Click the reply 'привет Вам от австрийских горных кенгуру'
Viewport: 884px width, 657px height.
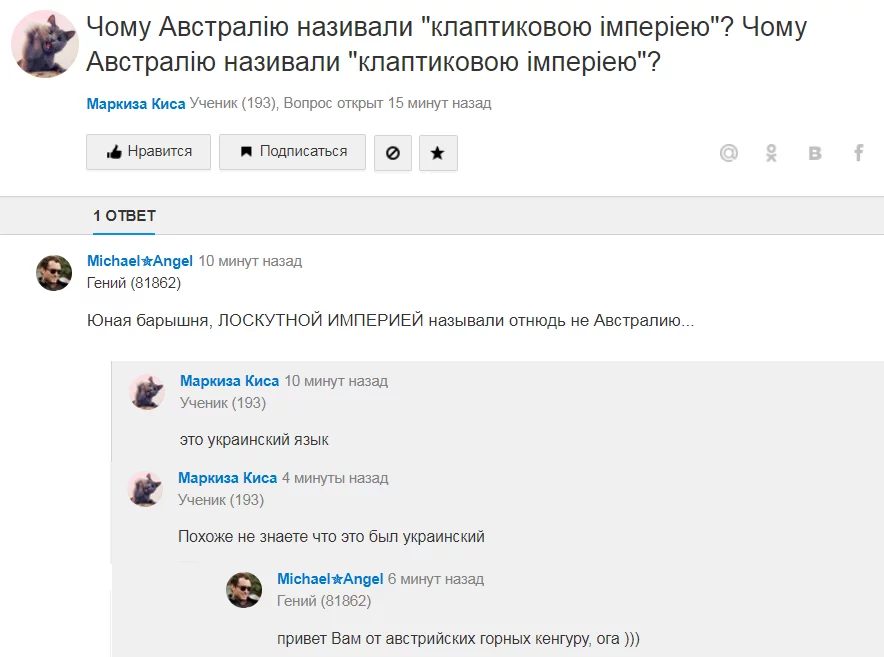point(458,639)
